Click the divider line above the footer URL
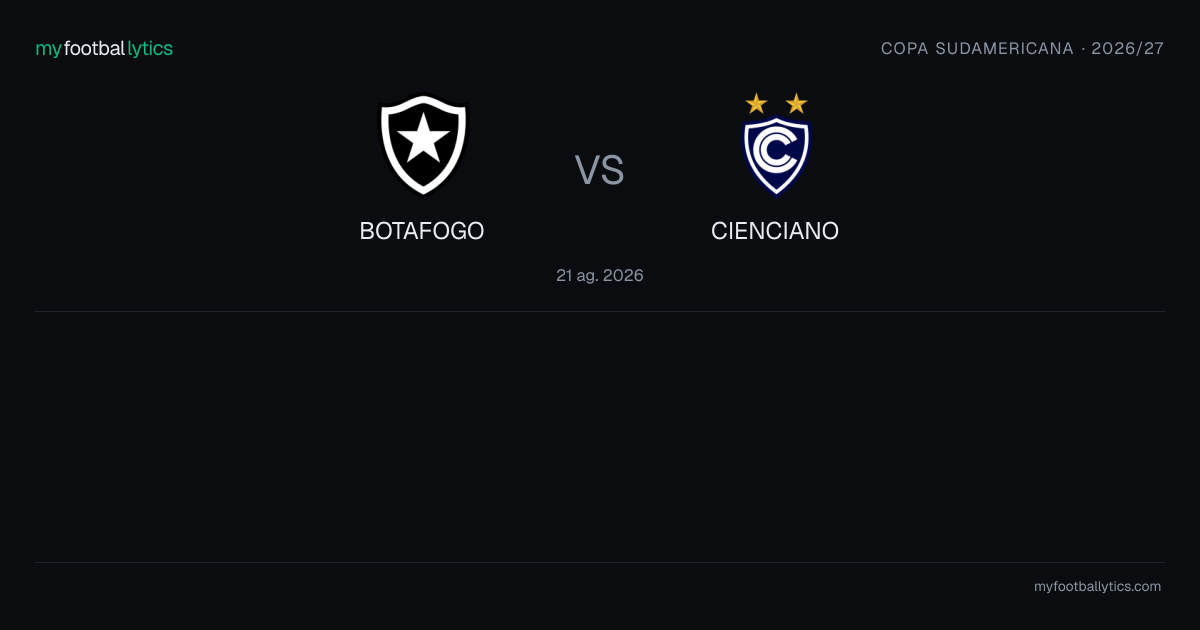Screen dimensions: 1200x630 pyautogui.click(x=600, y=562)
